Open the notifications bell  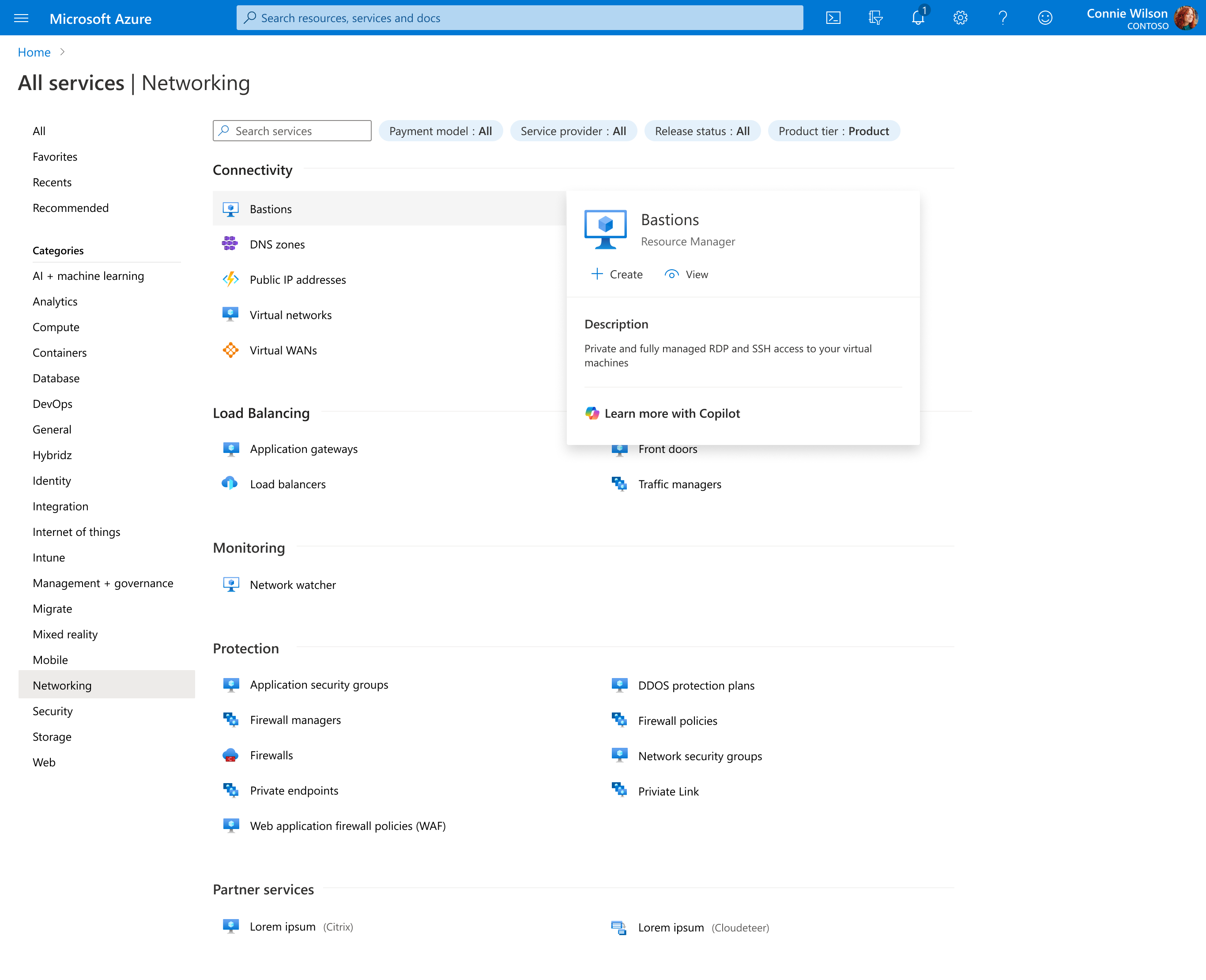918,18
